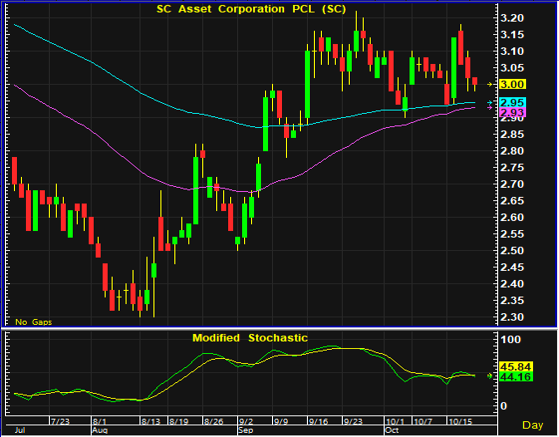The width and height of the screenshot is (559, 437).
Task: Select the green 44.16 stochastic value label
Action: tap(516, 377)
